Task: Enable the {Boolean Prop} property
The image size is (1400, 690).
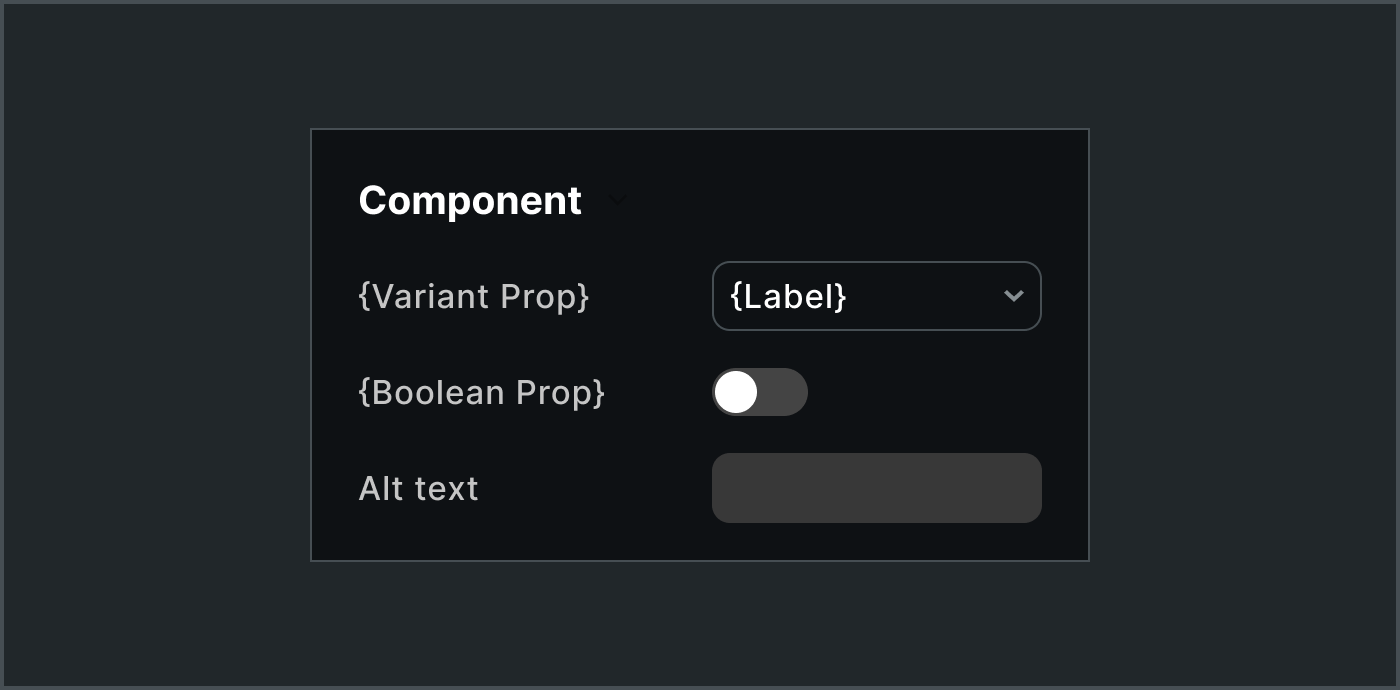Action: click(x=759, y=392)
